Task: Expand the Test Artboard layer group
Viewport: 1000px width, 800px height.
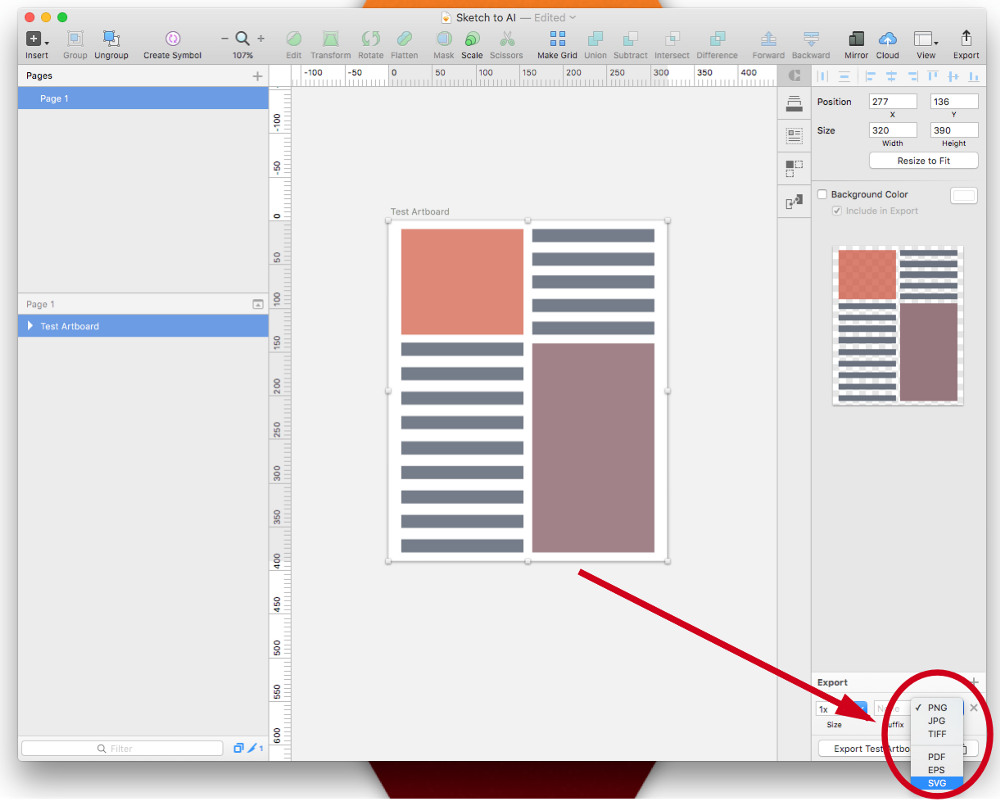Action: point(29,326)
